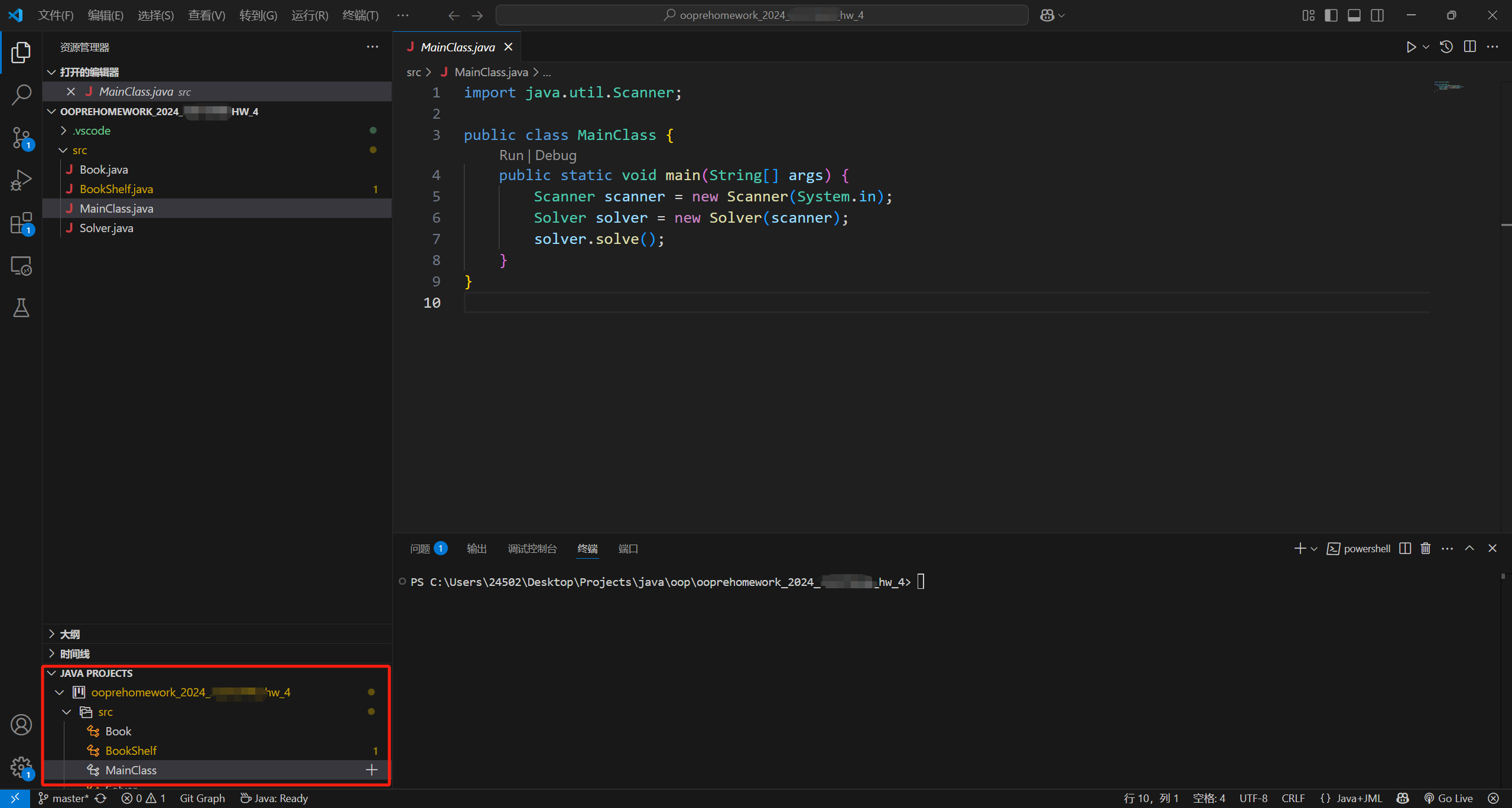Open the Testing flask view
Screen dimensions: 1512x808
(x=21, y=308)
